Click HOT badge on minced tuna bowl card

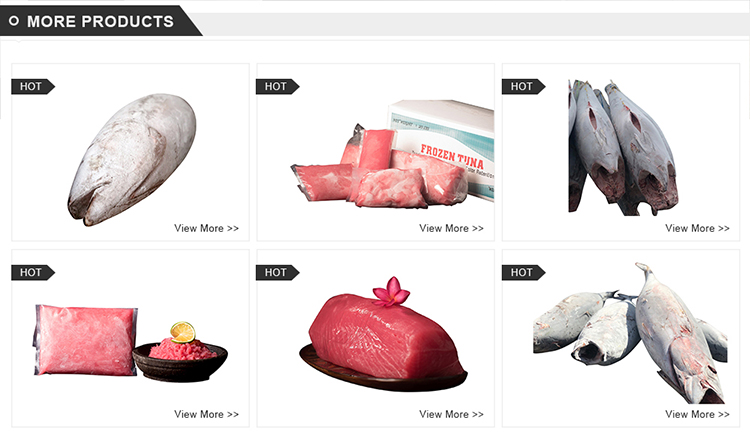coord(33,272)
